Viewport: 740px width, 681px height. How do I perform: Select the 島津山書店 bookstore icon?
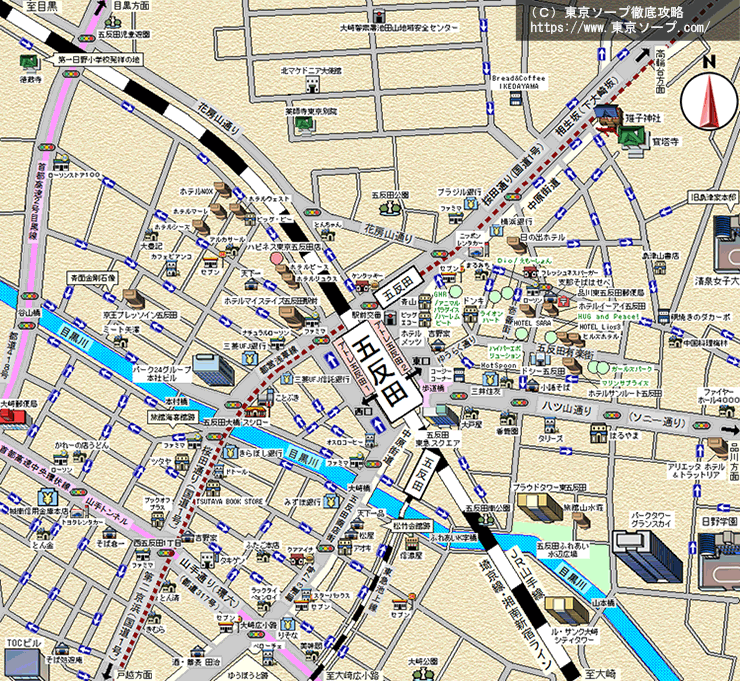660,268
